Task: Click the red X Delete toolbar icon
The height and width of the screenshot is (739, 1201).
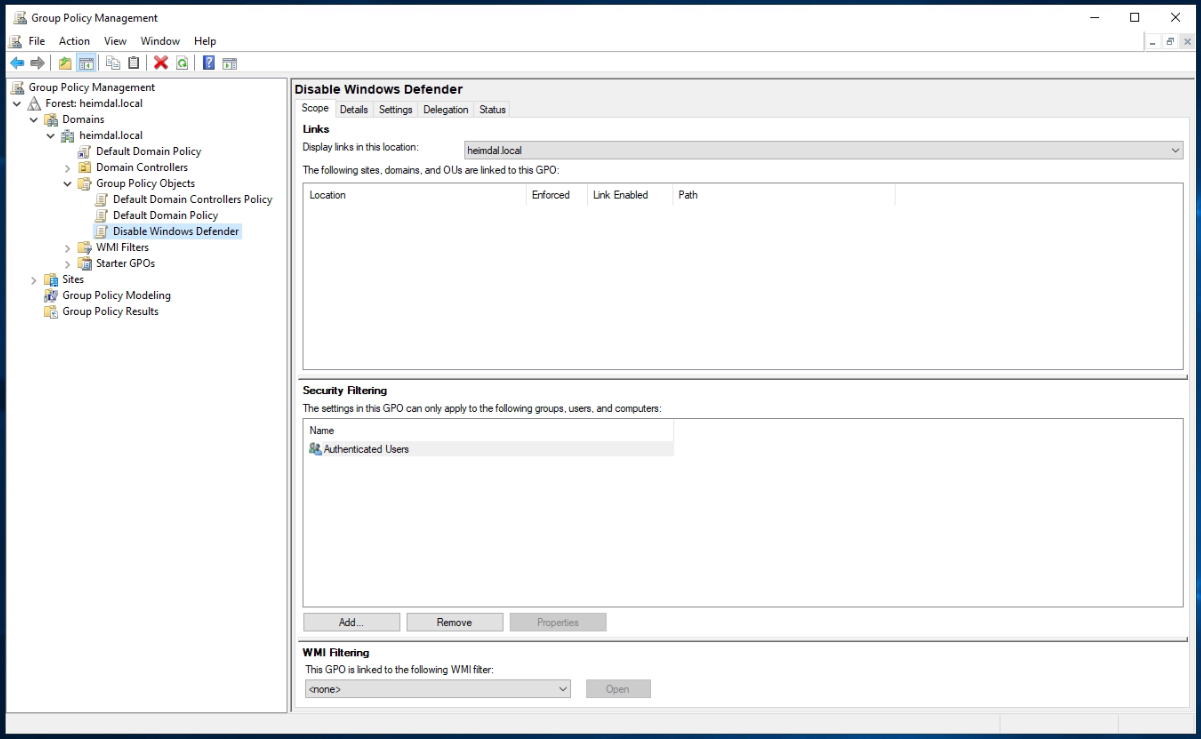Action: pyautogui.click(x=160, y=63)
